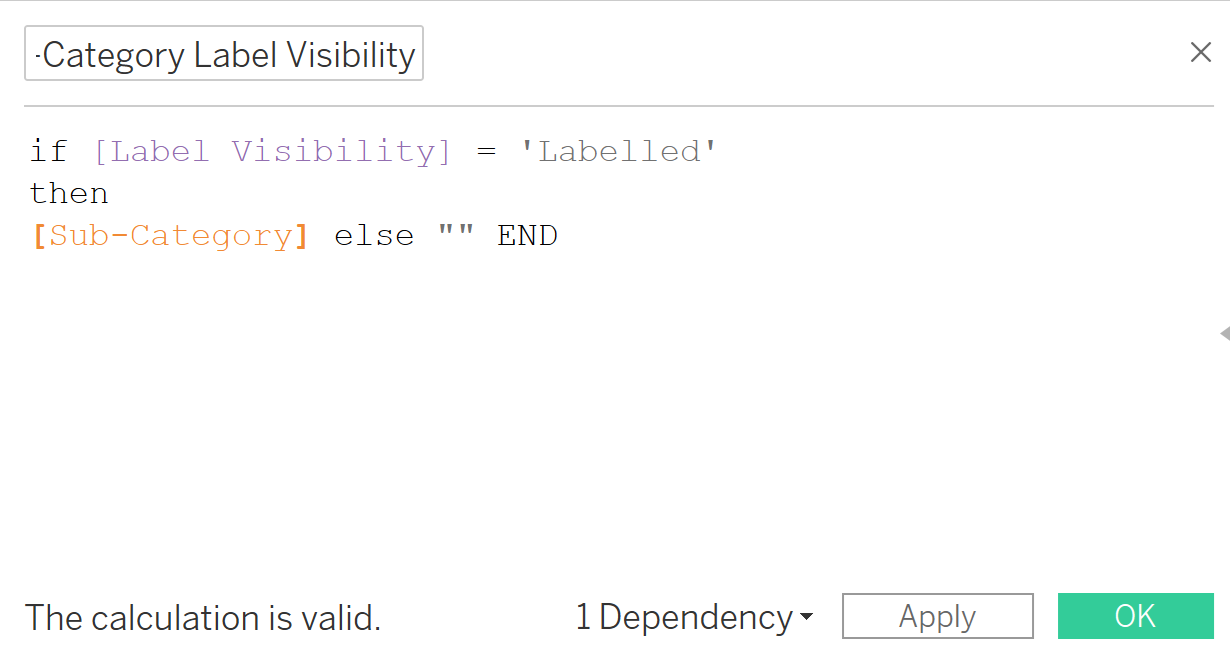Click the empty string "" literal
The image size is (1230, 666).
[x=455, y=236]
